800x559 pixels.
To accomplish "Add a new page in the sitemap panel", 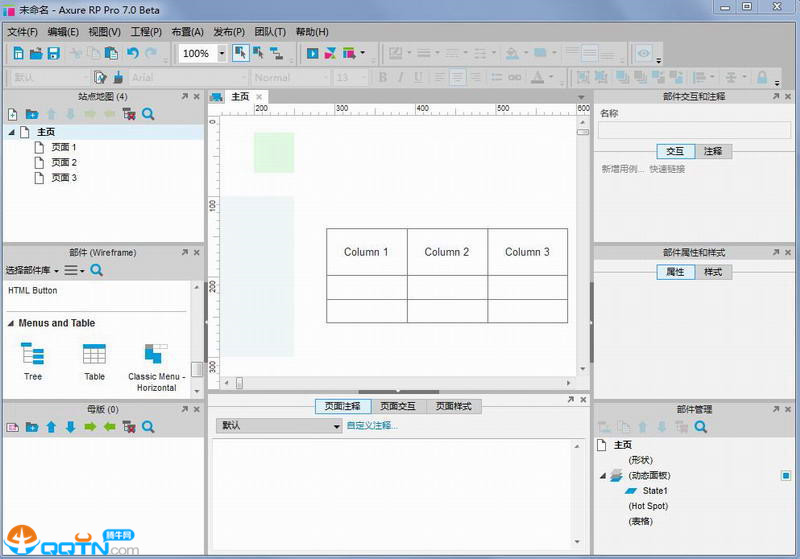I will [x=13, y=115].
